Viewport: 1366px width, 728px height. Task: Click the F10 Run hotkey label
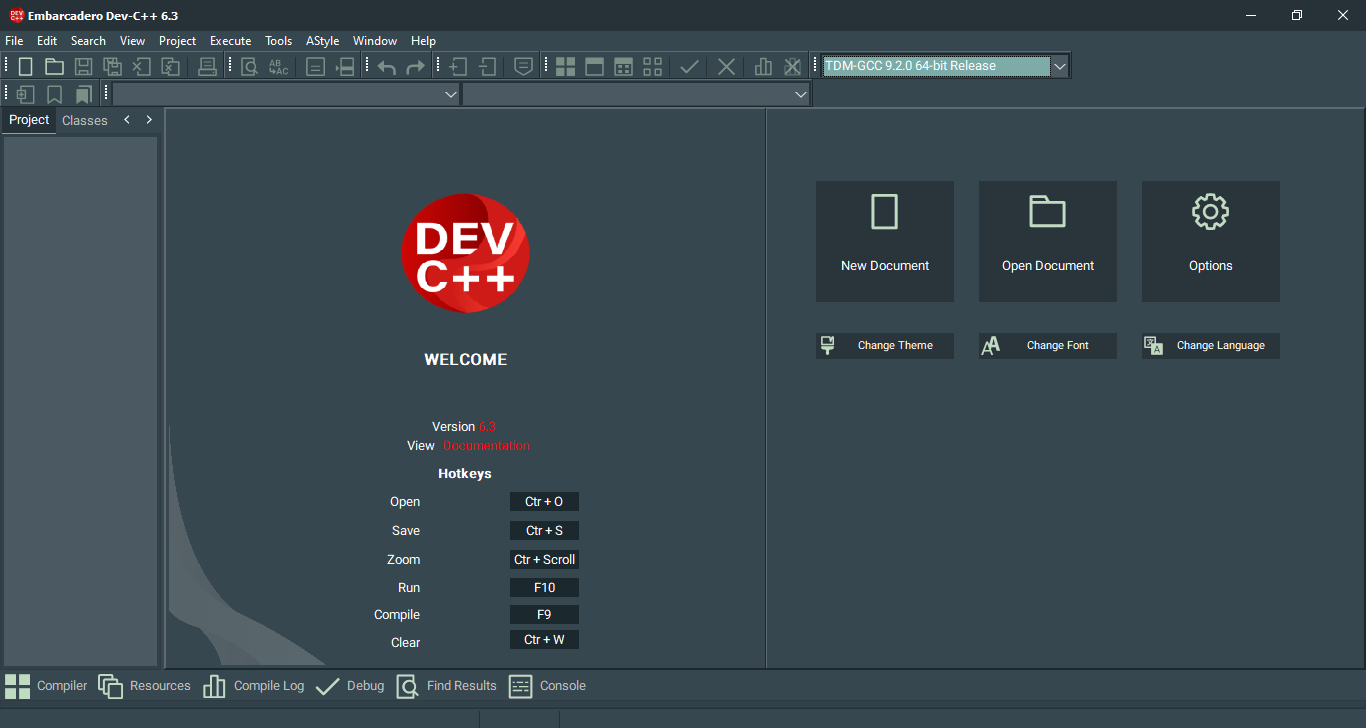pyautogui.click(x=544, y=588)
